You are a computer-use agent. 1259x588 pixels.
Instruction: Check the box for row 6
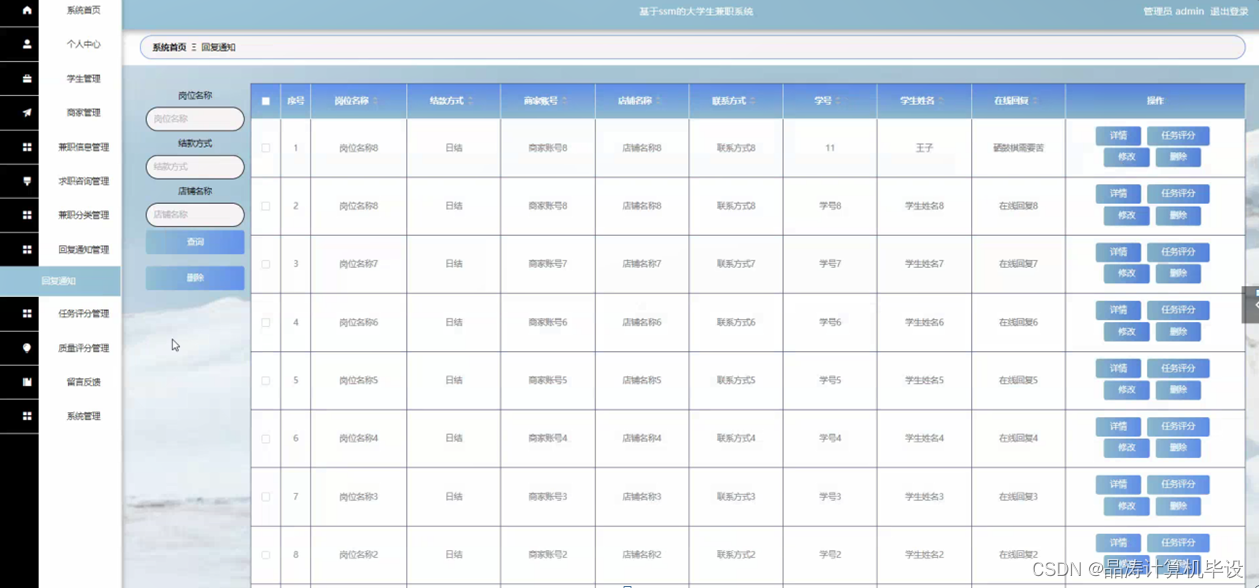(266, 438)
